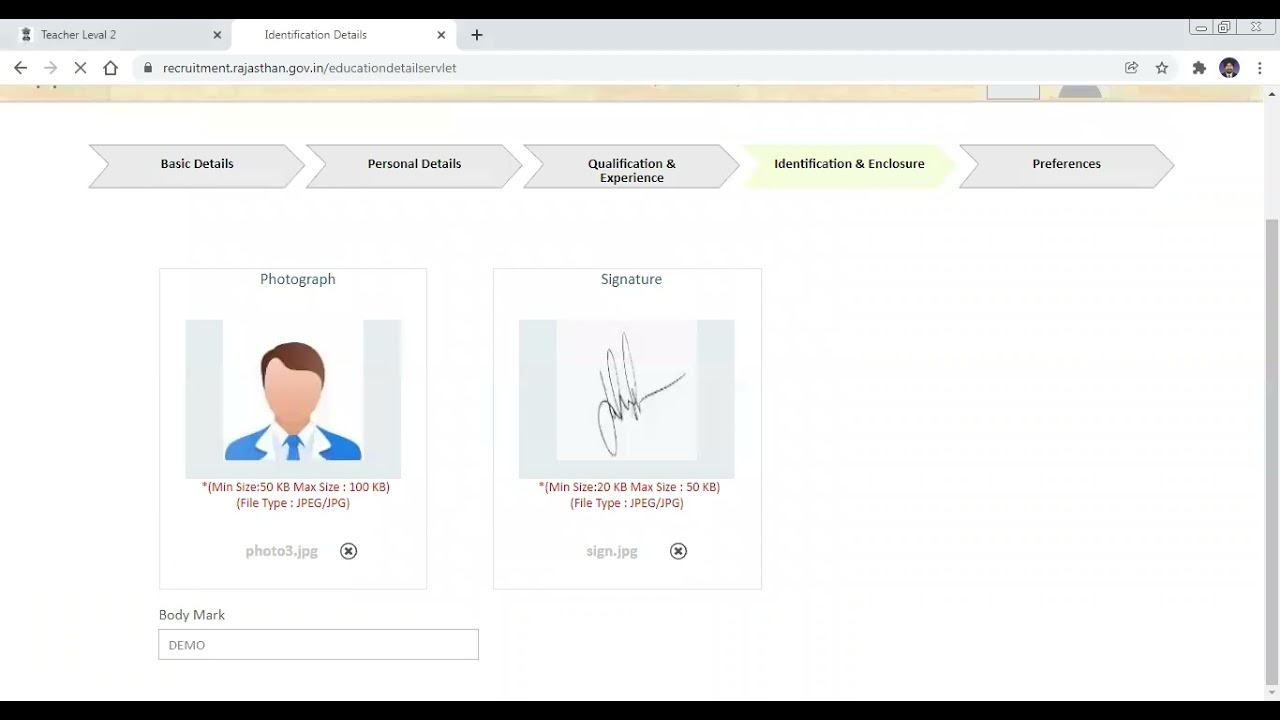Viewport: 1280px width, 720px height.
Task: Click the lock icon in address bar
Action: point(148,68)
